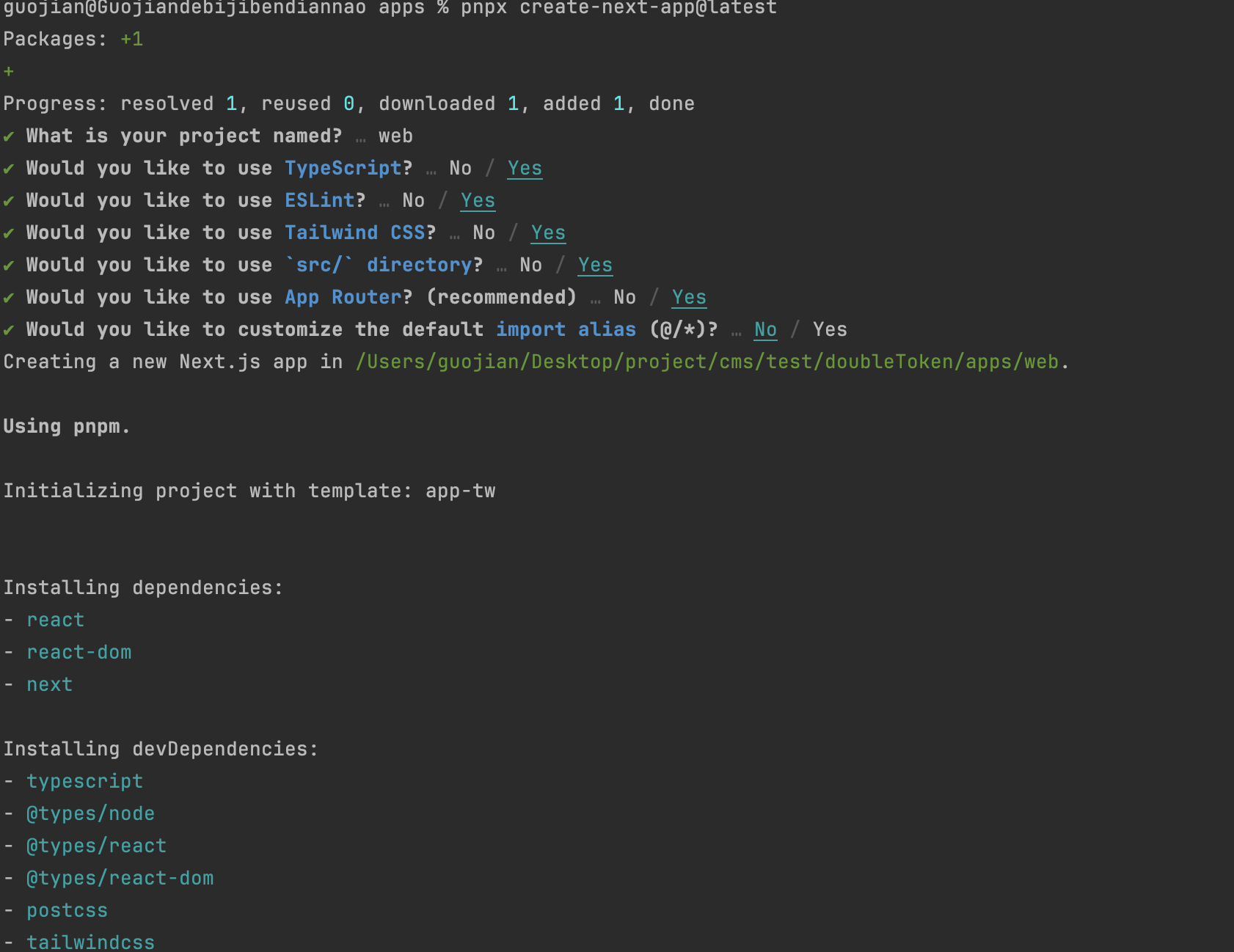Click the pnpx create-next-app@latest command text

coord(618,9)
